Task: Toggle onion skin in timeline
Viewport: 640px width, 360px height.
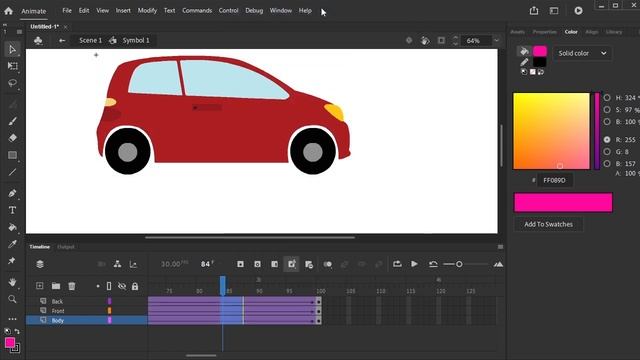Action: tap(327, 264)
